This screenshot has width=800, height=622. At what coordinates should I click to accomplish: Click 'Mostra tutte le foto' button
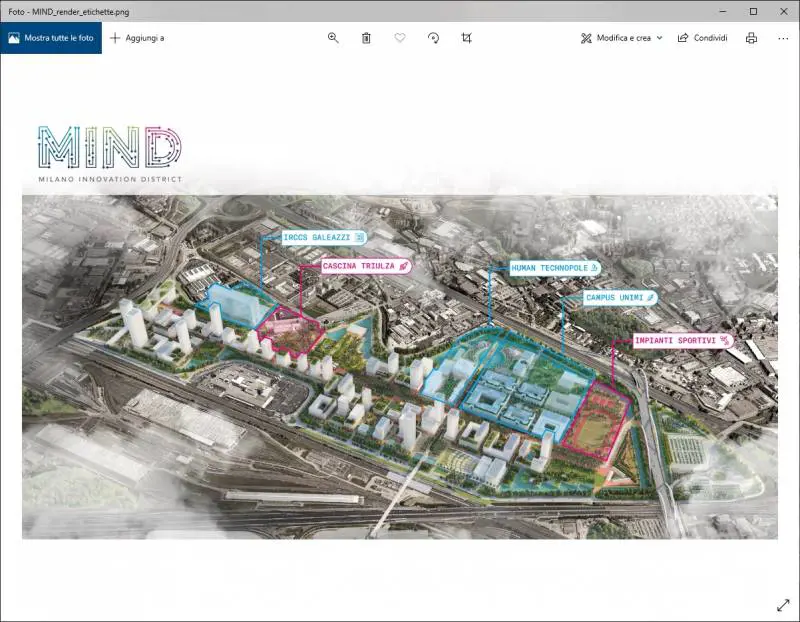51,38
